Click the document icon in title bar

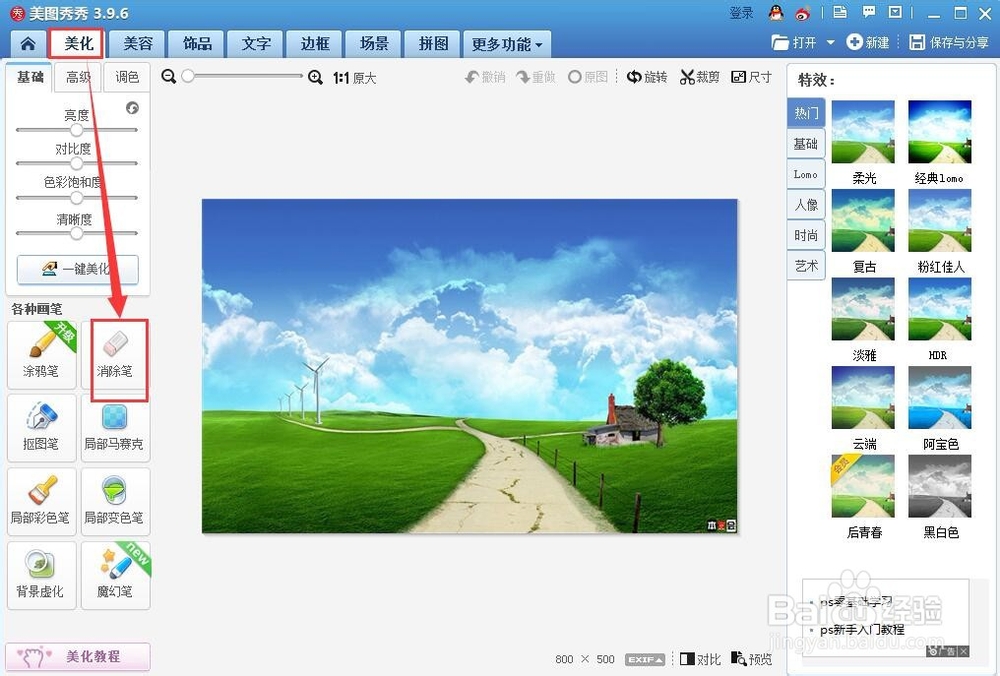pyautogui.click(x=840, y=12)
